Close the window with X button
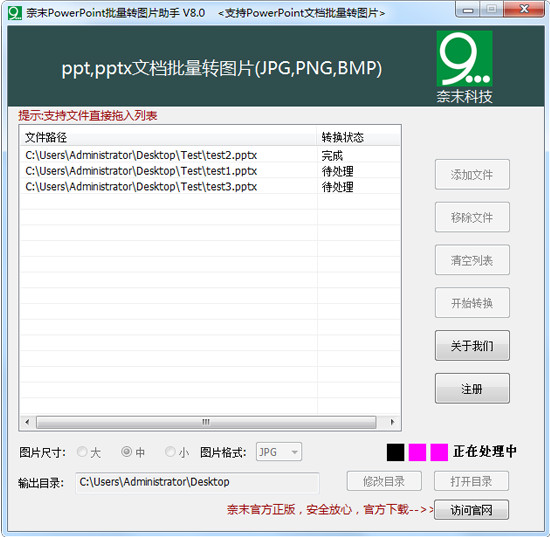Screen dimensions: 550x537 click(524, 9)
